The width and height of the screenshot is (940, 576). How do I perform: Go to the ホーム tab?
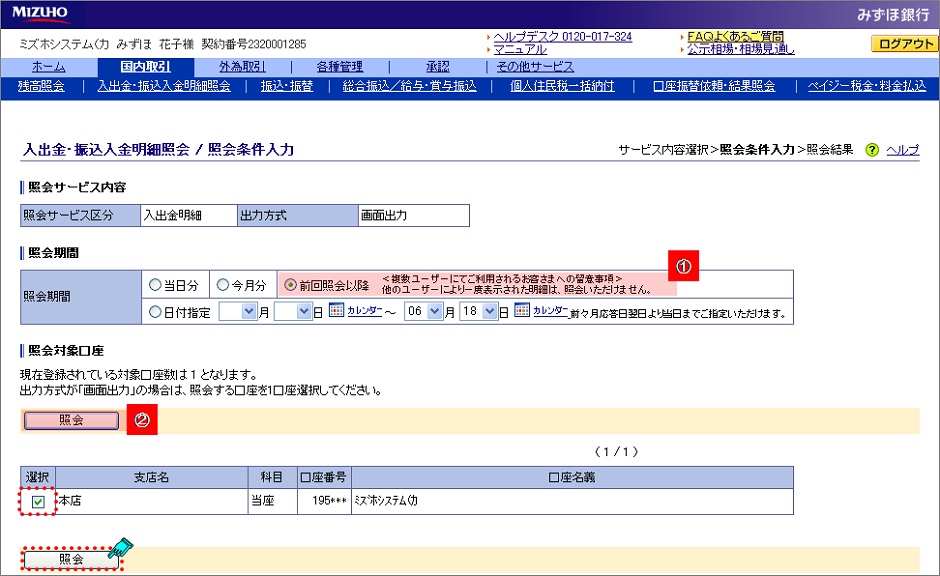pos(49,67)
